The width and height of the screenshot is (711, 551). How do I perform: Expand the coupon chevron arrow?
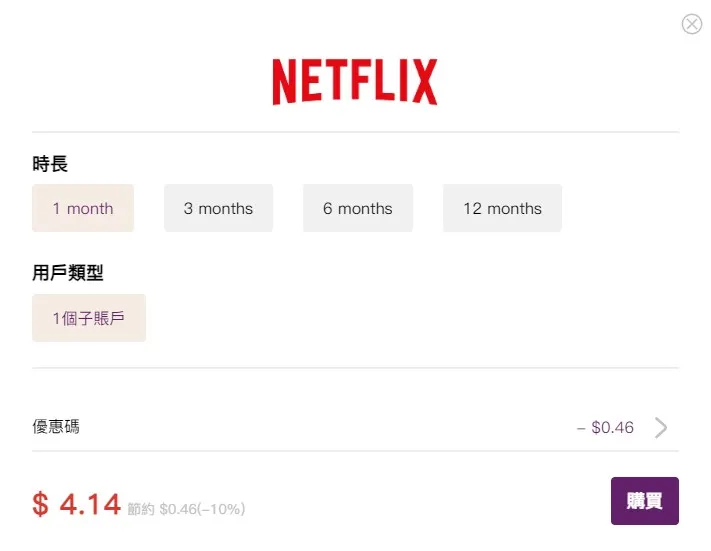661,428
